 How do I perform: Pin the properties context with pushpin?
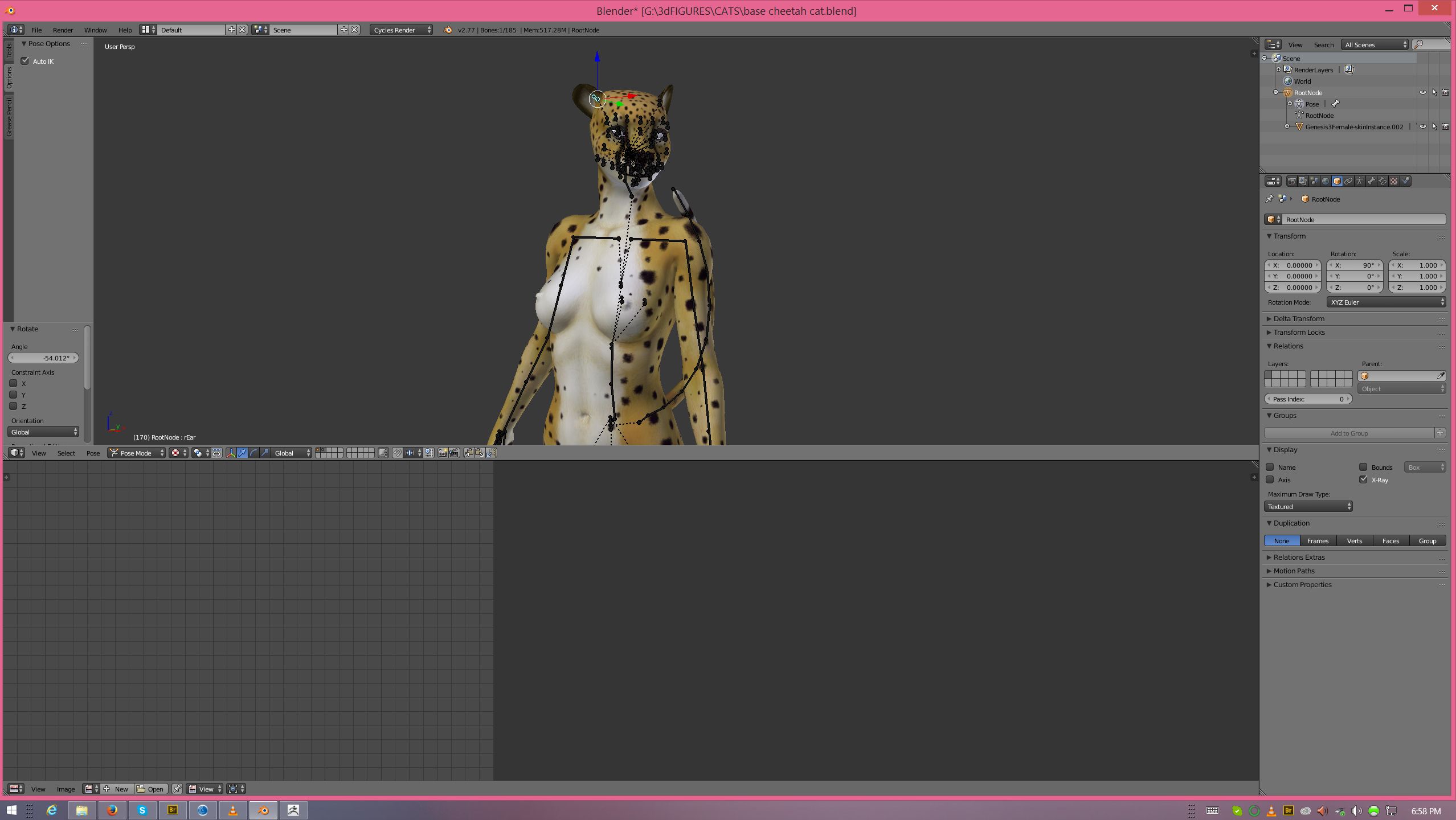(x=1269, y=199)
